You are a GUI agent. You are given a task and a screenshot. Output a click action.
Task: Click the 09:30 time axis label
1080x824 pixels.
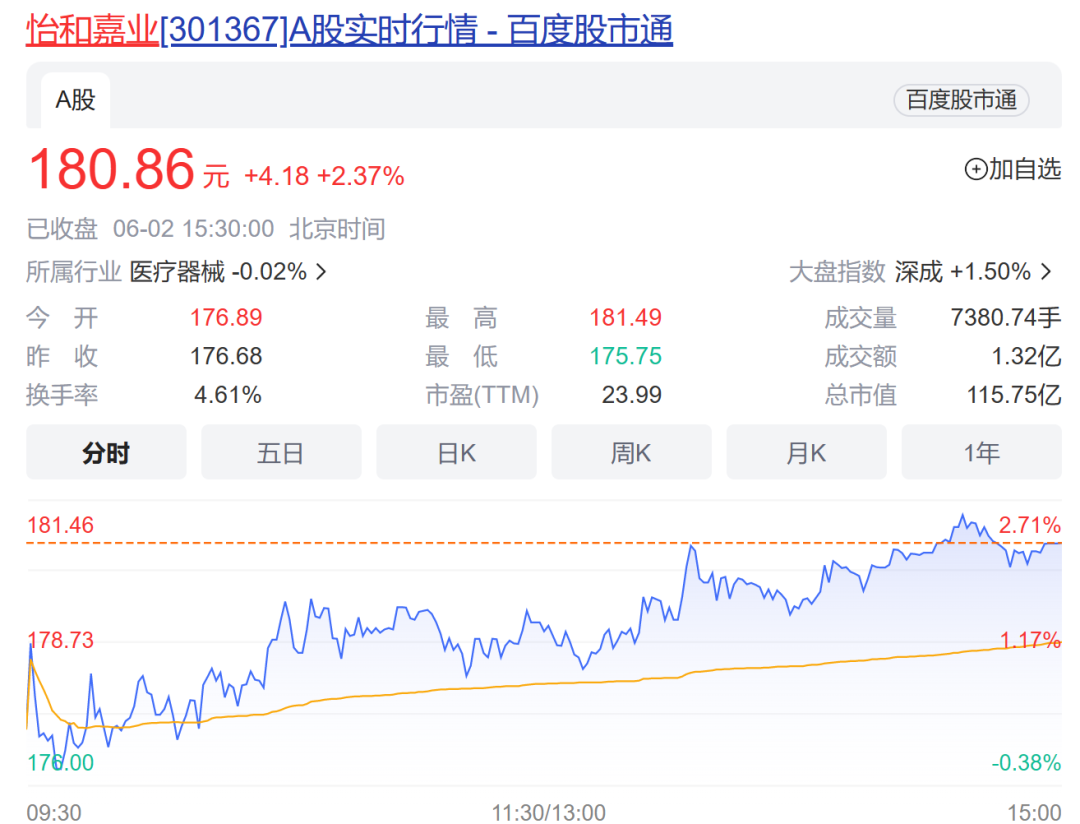point(54,813)
